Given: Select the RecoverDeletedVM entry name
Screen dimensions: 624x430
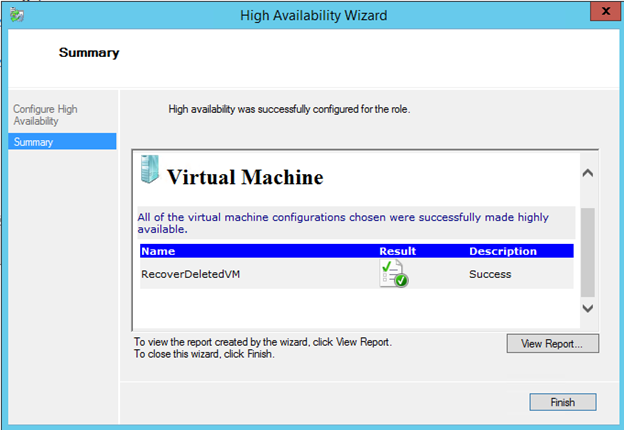Looking at the screenshot, I should tap(189, 274).
